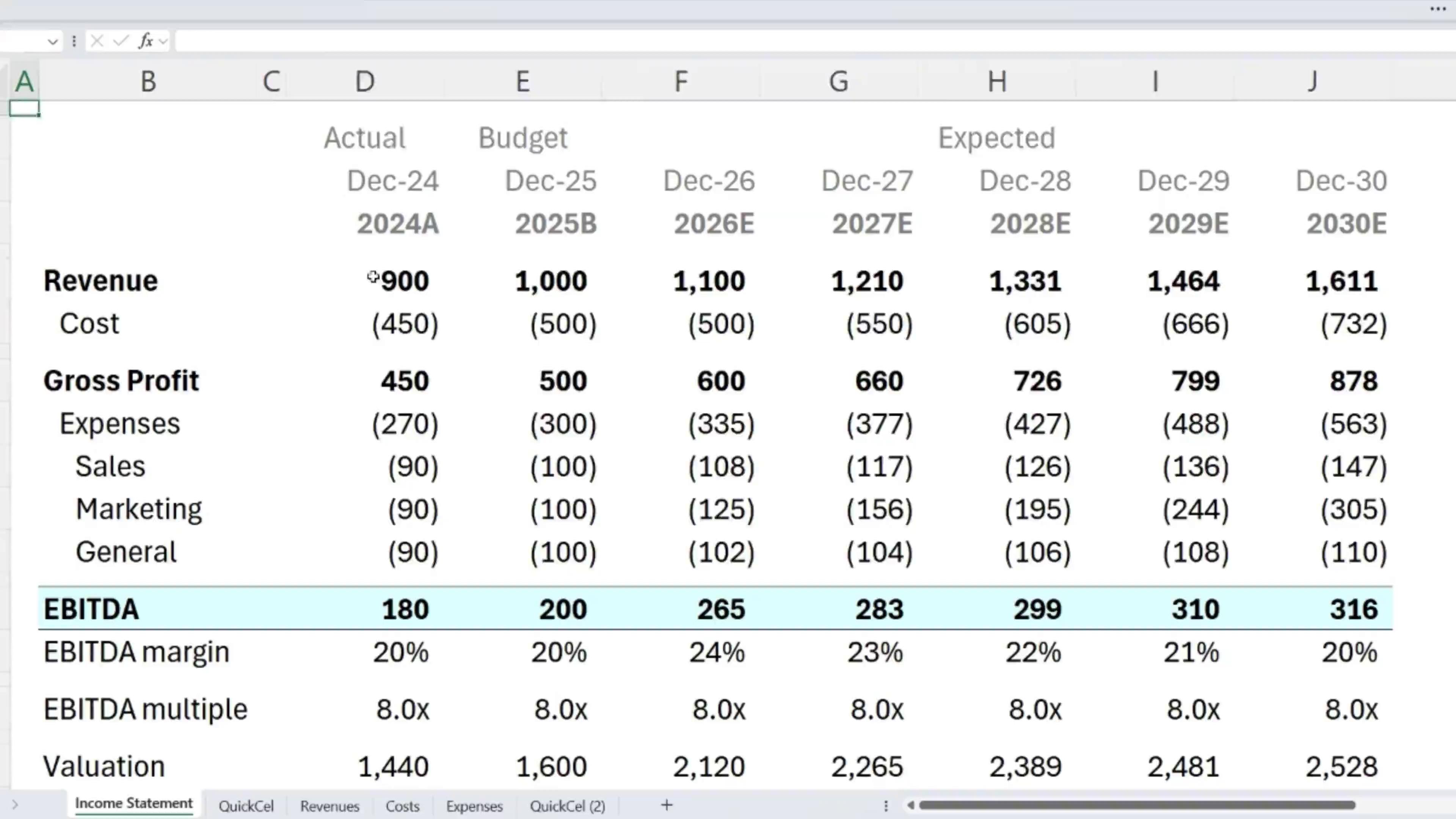The width and height of the screenshot is (1456, 819).
Task: Select column D header
Action: point(364,82)
